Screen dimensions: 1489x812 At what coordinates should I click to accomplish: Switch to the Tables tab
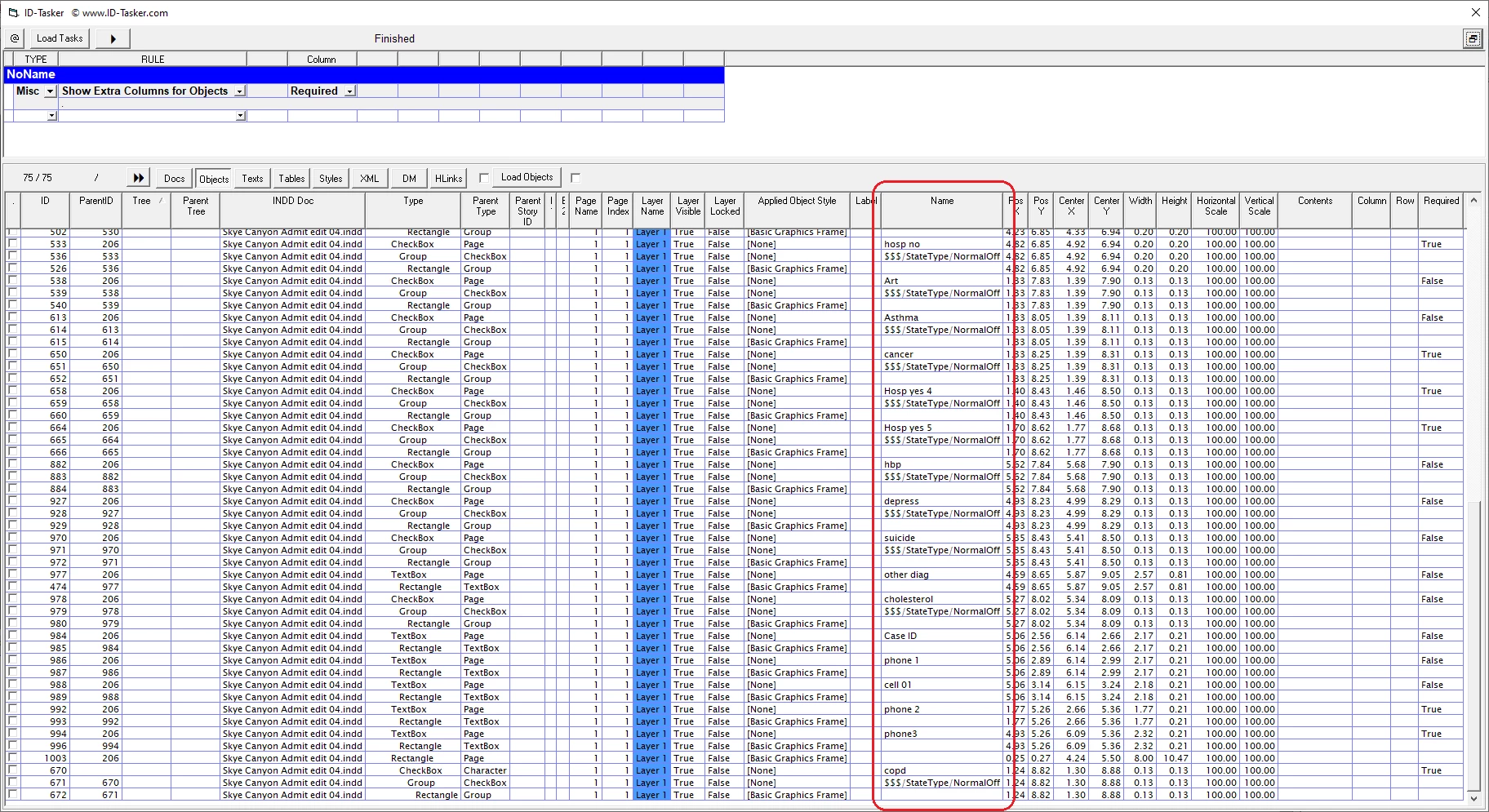(x=291, y=178)
